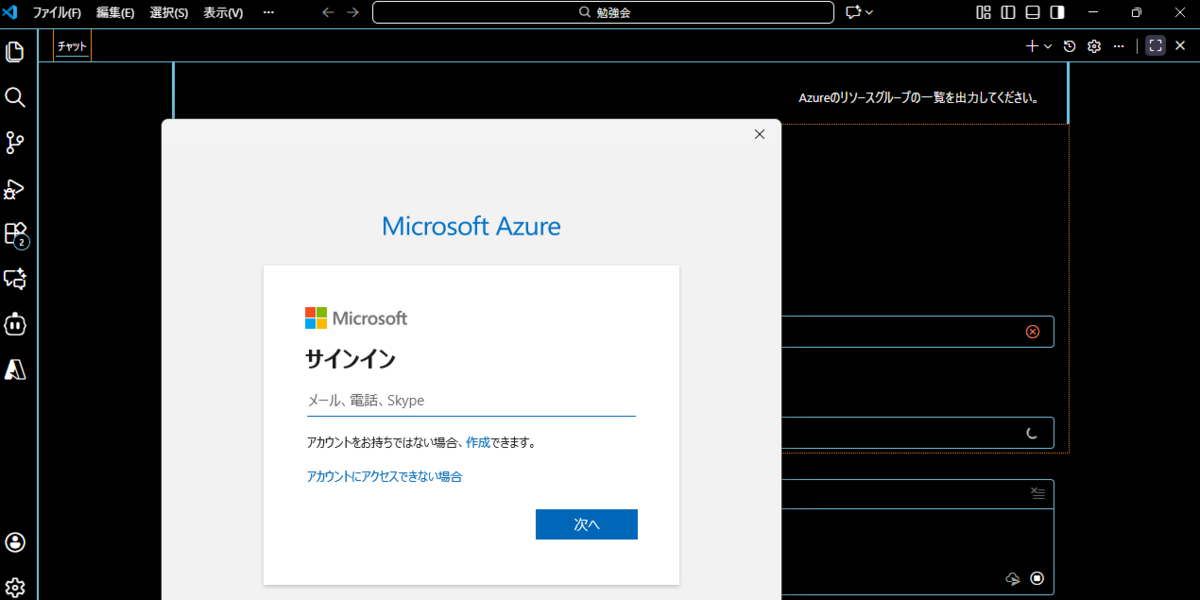Open Extensions view with 2 badge
The width and height of the screenshot is (1200, 600).
(x=15, y=234)
